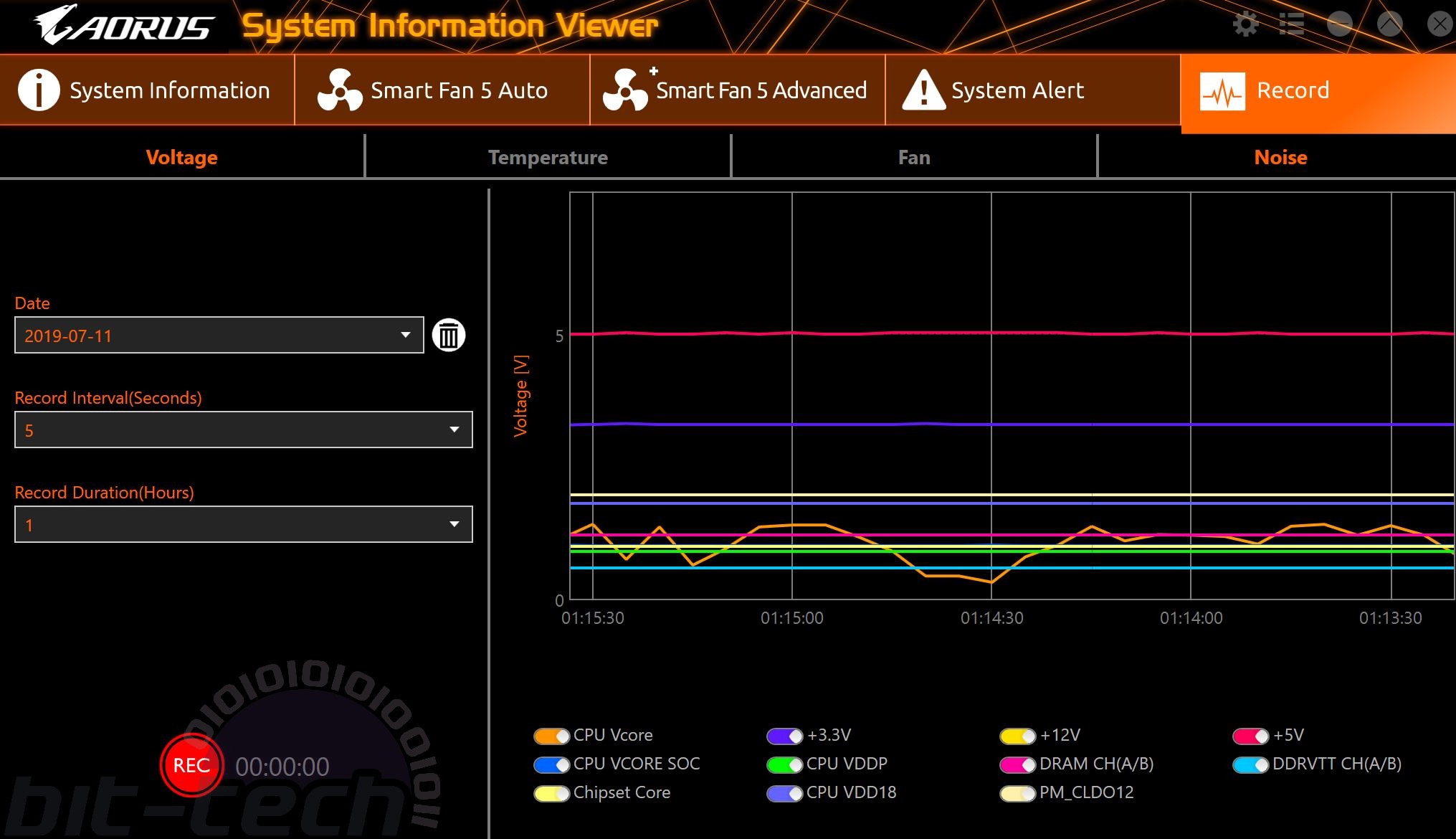This screenshot has width=1456, height=839.
Task: Toggle the DRAM CH(A/B) graph line
Action: pos(1018,764)
